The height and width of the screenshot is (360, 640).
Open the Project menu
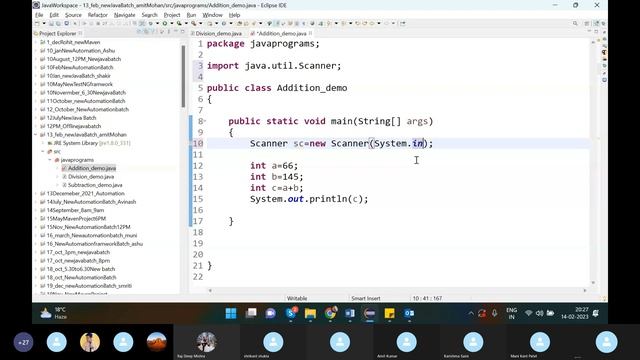tap(172, 15)
